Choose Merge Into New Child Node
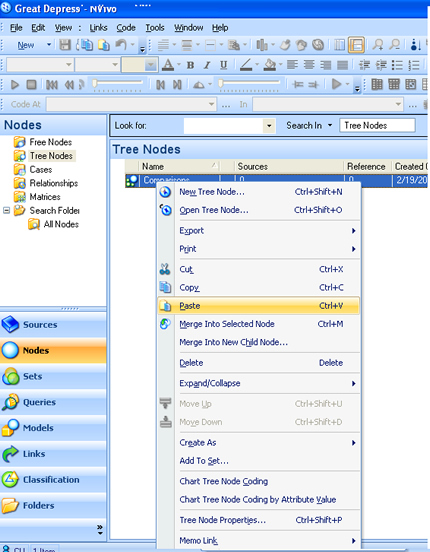Image resolution: width=430 pixels, height=552 pixels. pyautogui.click(x=258, y=342)
